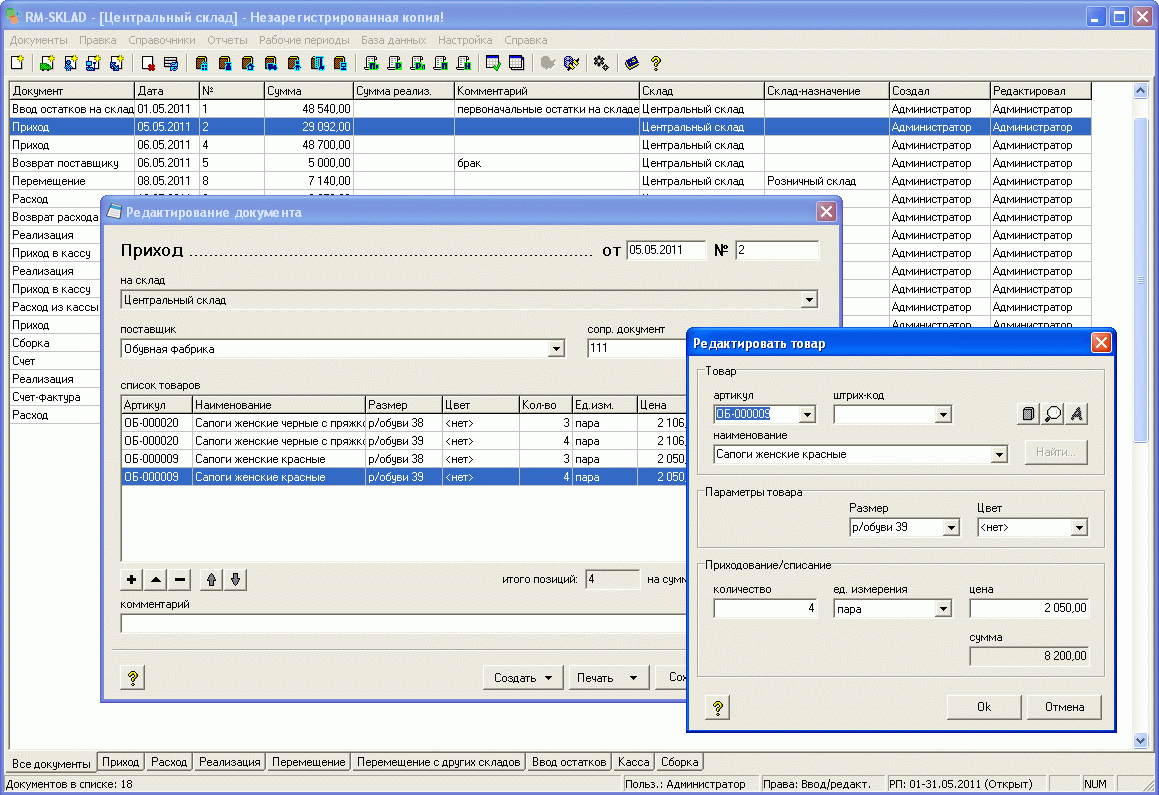1159x795 pixels.
Task: Click the yellow question mark in toolbar
Action: [656, 63]
